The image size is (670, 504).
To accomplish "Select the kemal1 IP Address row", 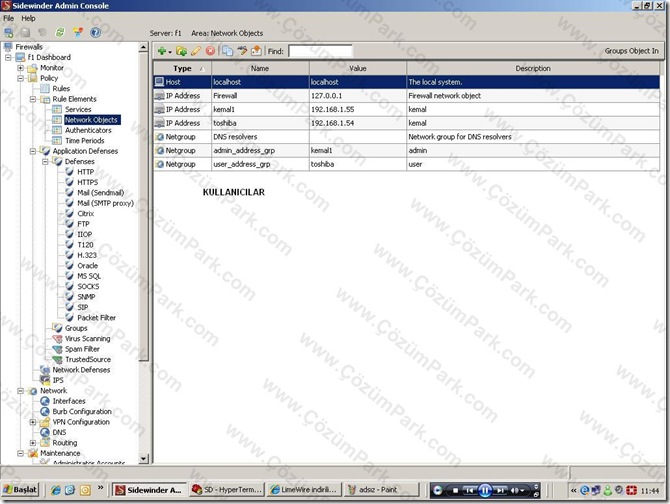I will click(x=406, y=109).
